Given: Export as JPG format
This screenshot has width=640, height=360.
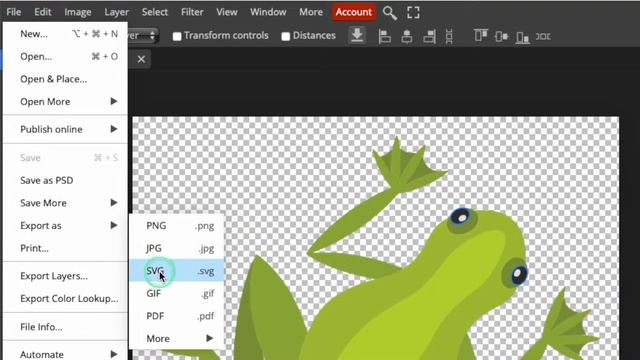Looking at the screenshot, I should tap(177, 248).
